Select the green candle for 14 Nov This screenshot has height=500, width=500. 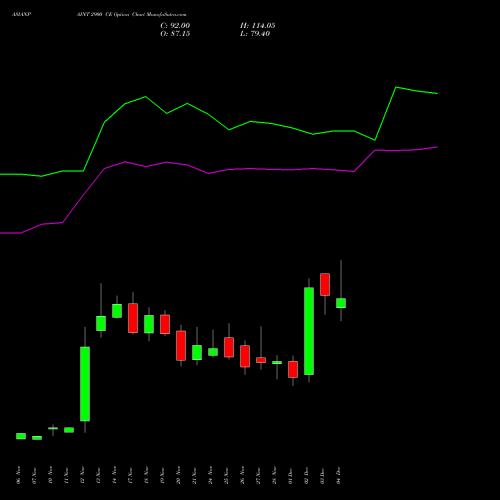[x=117, y=311]
